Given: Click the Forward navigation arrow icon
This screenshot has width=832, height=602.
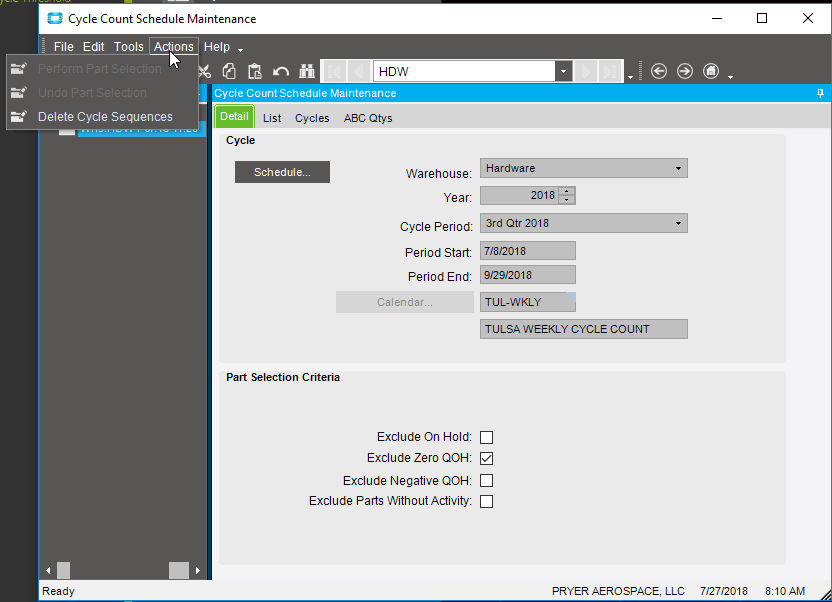Looking at the screenshot, I should (684, 71).
